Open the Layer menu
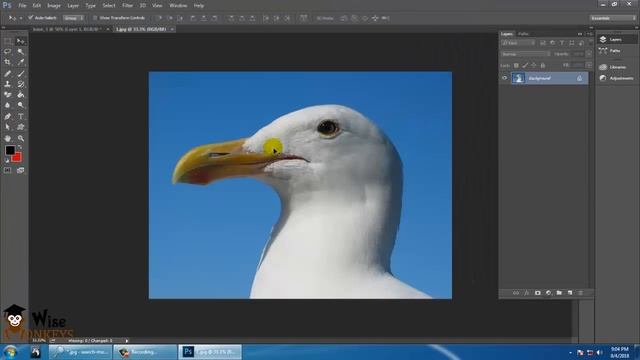 coord(73,6)
